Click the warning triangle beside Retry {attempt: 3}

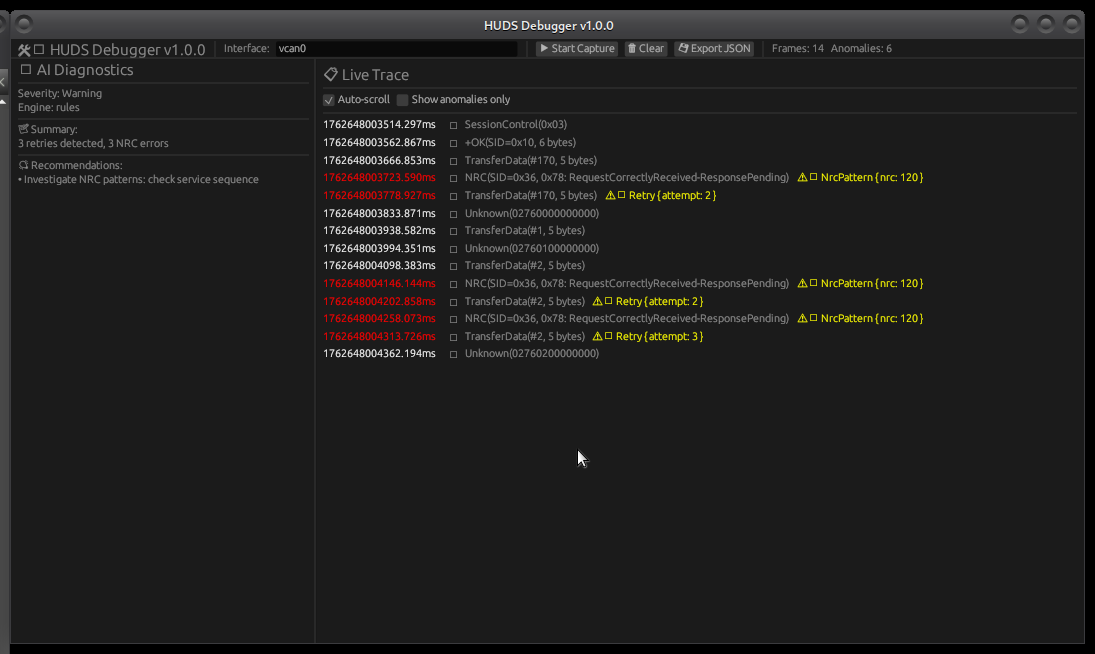point(597,336)
